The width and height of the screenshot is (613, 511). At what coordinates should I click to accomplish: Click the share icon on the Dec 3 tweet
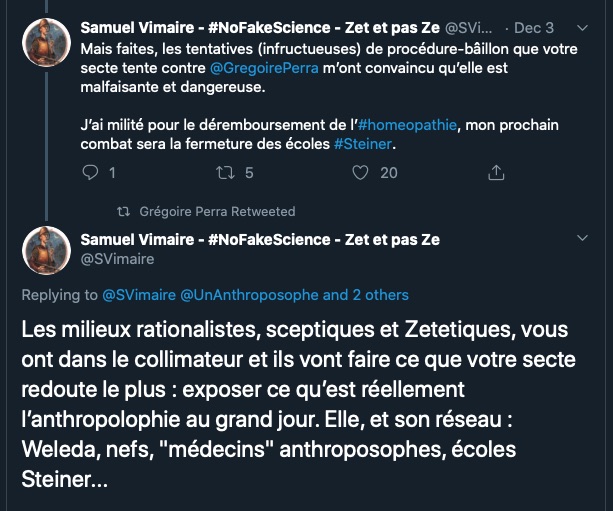494,173
